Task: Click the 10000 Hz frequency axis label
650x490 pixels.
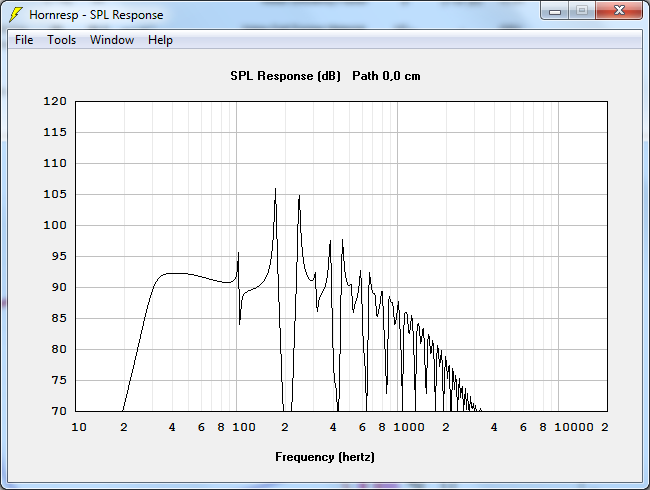Action: coord(574,427)
